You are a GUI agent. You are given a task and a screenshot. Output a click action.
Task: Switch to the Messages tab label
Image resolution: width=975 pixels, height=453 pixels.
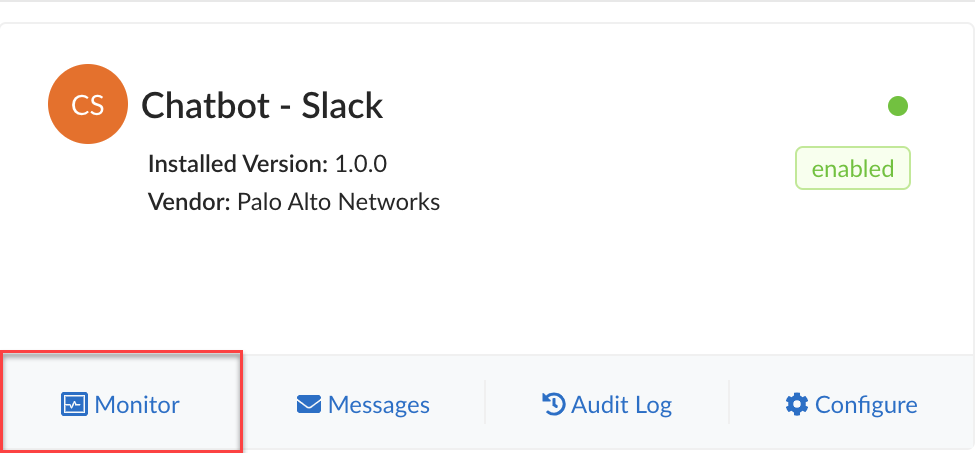379,405
